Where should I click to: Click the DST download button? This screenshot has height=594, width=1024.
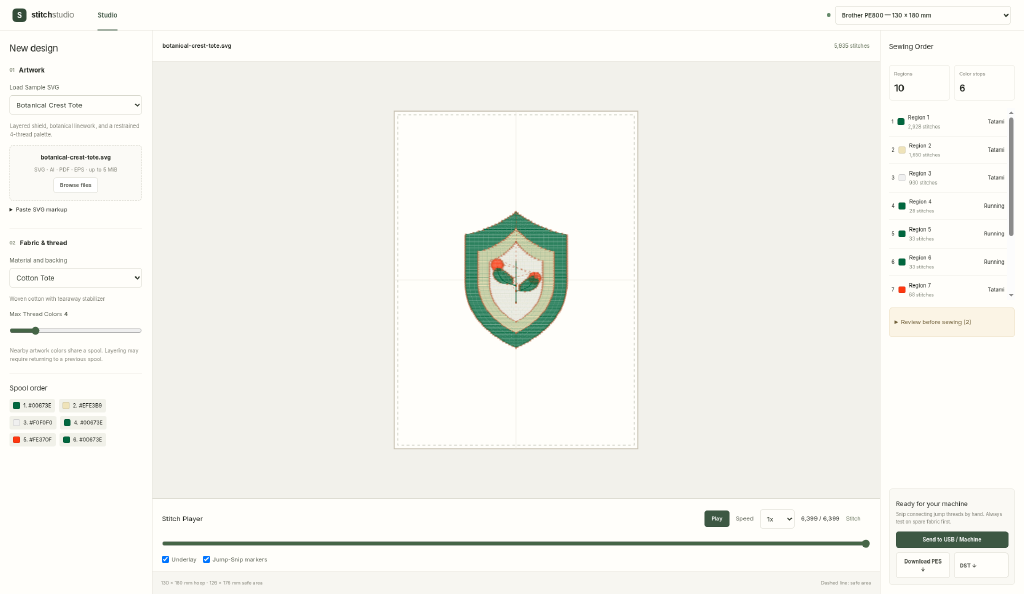(x=981, y=565)
